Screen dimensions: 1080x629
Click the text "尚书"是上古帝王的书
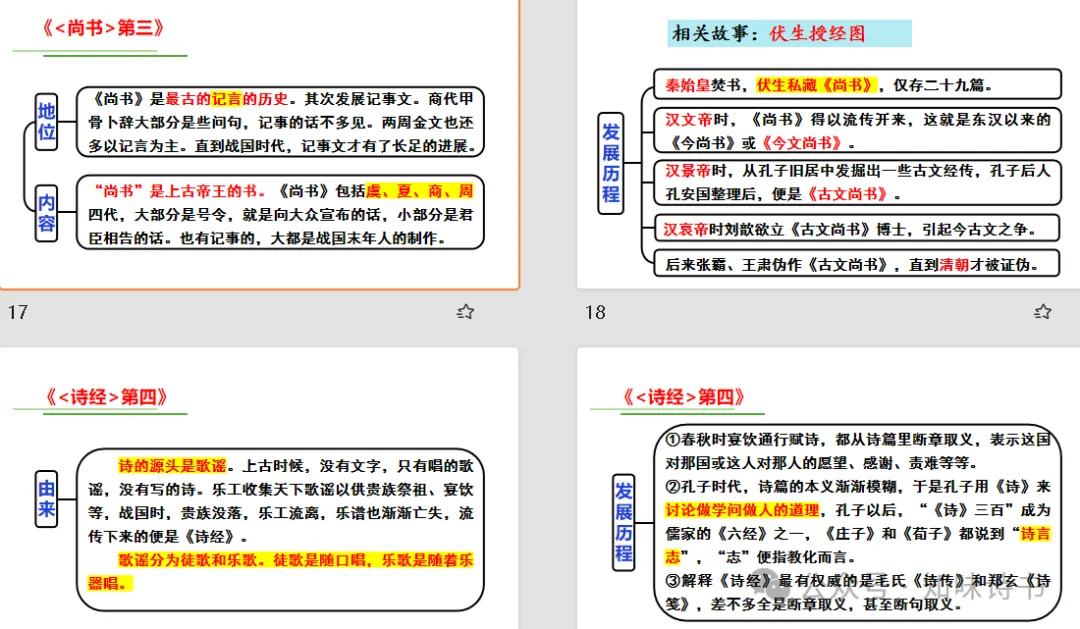176,191
